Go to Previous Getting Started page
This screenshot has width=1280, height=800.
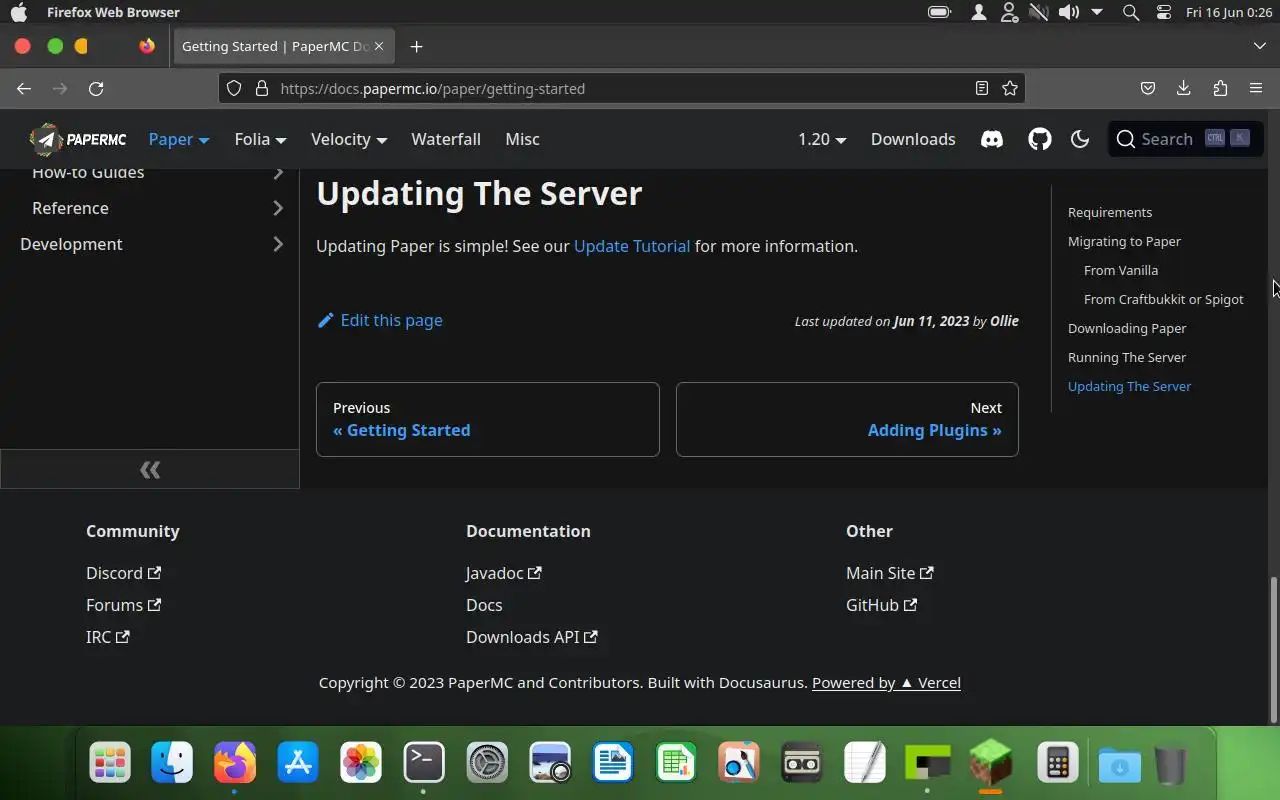point(488,419)
